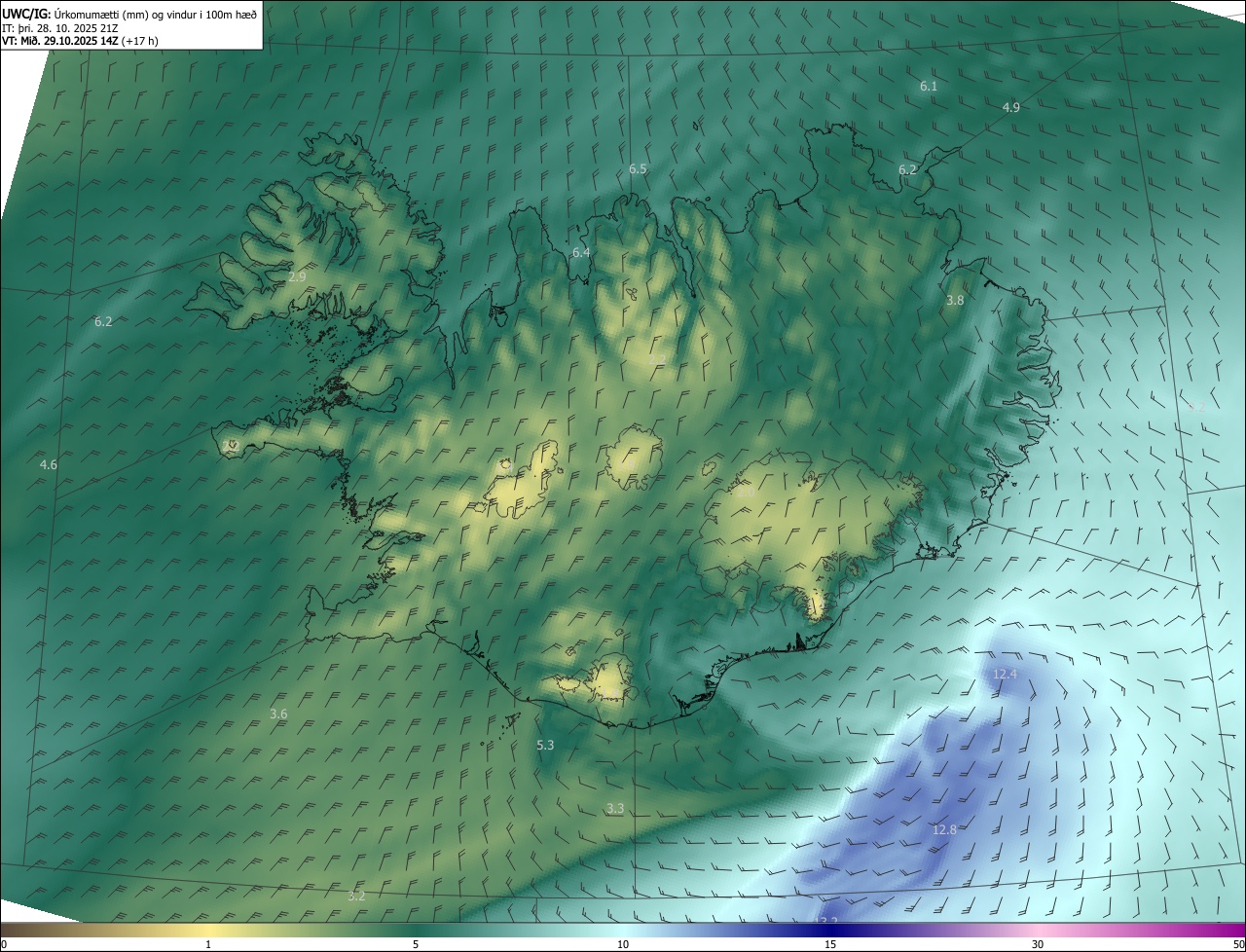
Task: Select the 3.8 value label
Action: 955,301
